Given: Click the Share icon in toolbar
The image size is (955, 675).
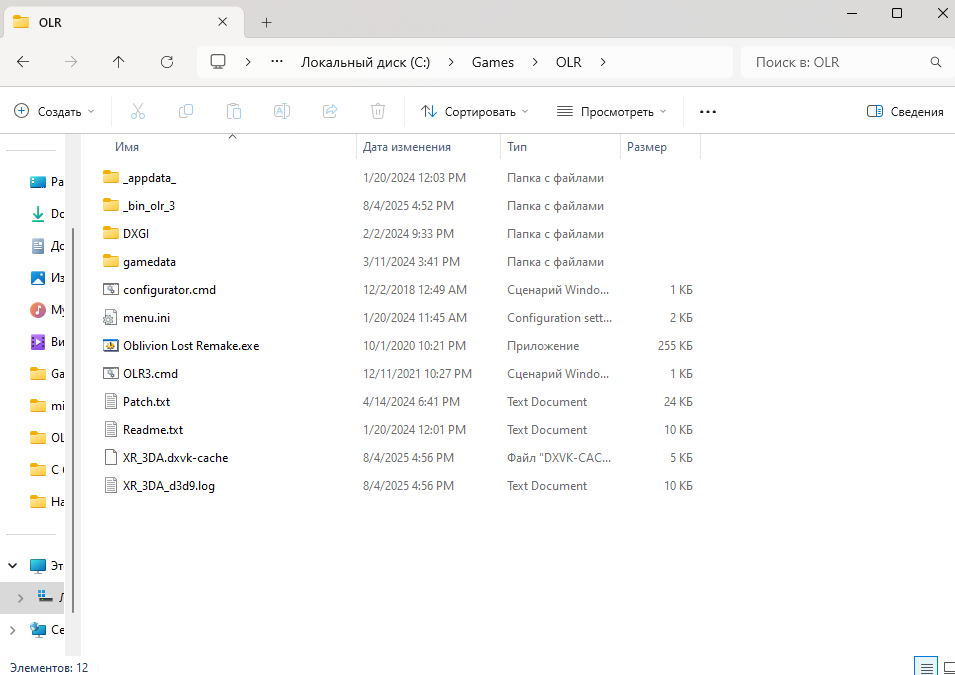Looking at the screenshot, I should 330,111.
